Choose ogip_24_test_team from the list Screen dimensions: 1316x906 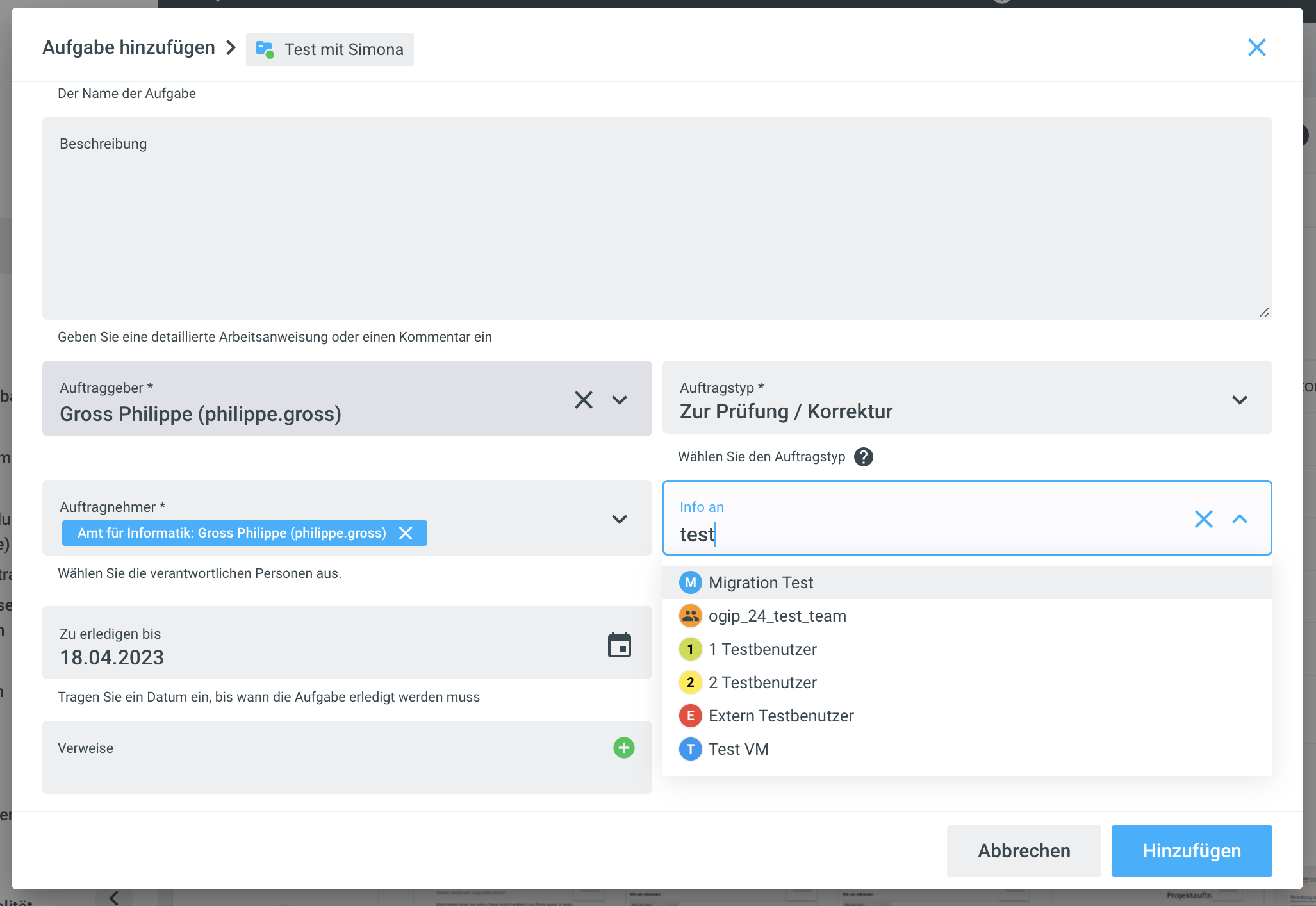(777, 616)
